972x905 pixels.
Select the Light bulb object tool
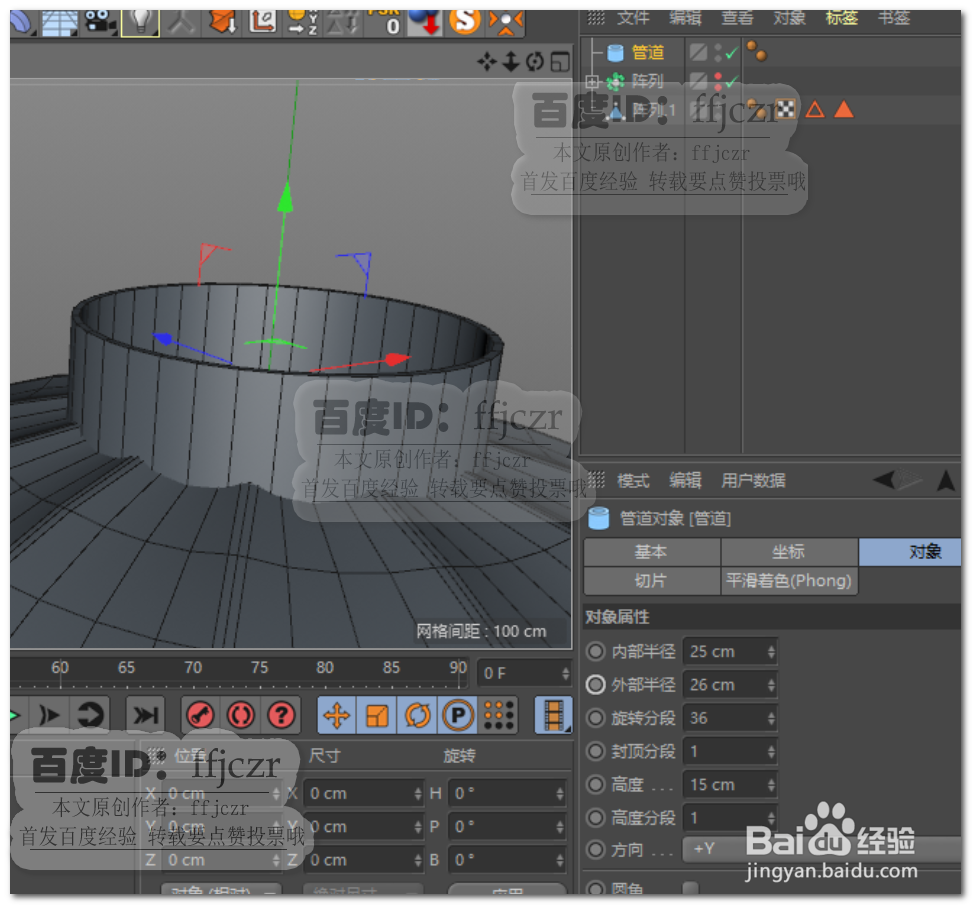140,22
